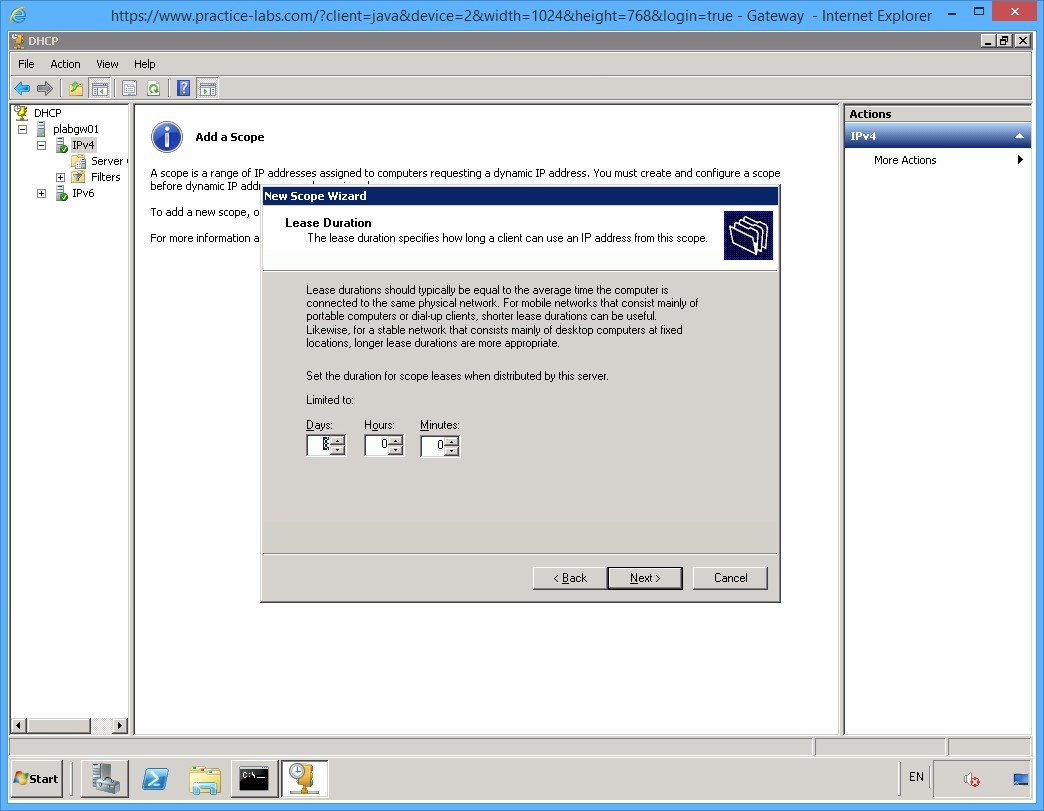Open PowerShell from the taskbar
This screenshot has height=811, width=1044.
click(155, 779)
